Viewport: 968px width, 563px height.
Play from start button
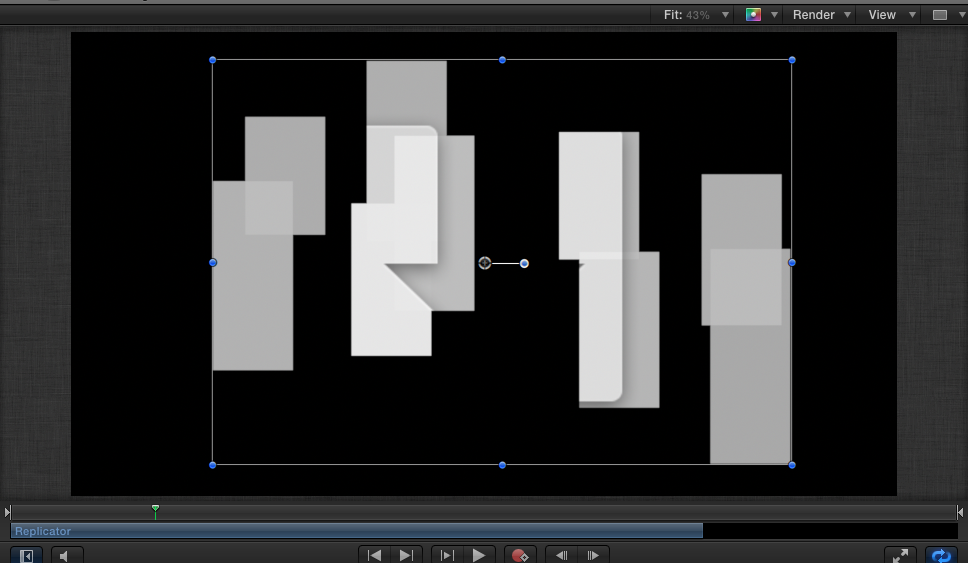point(447,555)
